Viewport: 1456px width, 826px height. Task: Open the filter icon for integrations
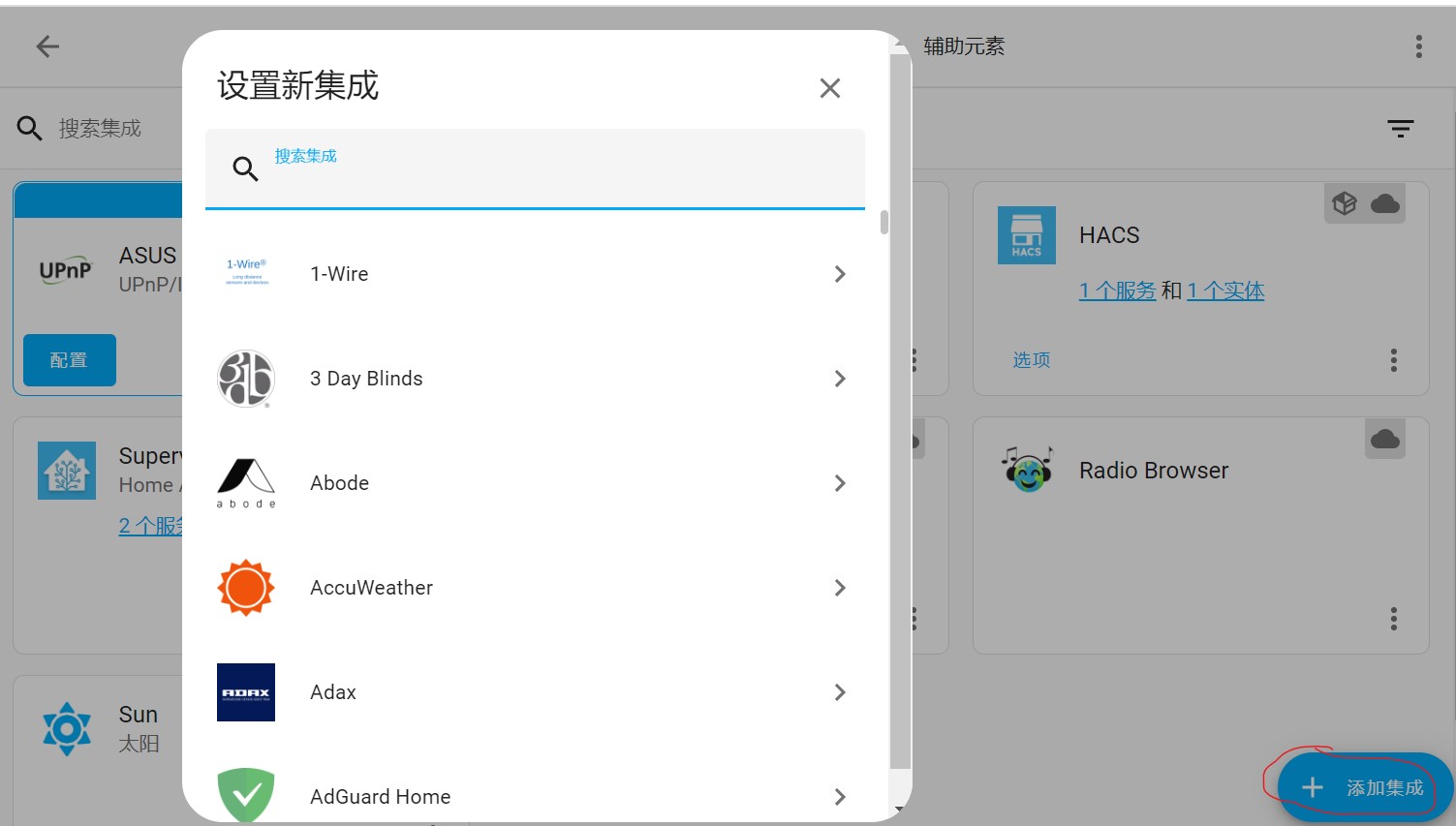pyautogui.click(x=1401, y=128)
